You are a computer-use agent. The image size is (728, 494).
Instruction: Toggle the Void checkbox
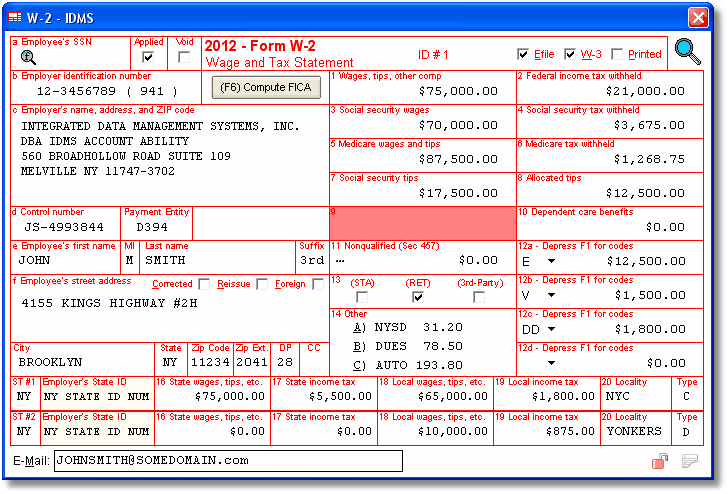(184, 57)
